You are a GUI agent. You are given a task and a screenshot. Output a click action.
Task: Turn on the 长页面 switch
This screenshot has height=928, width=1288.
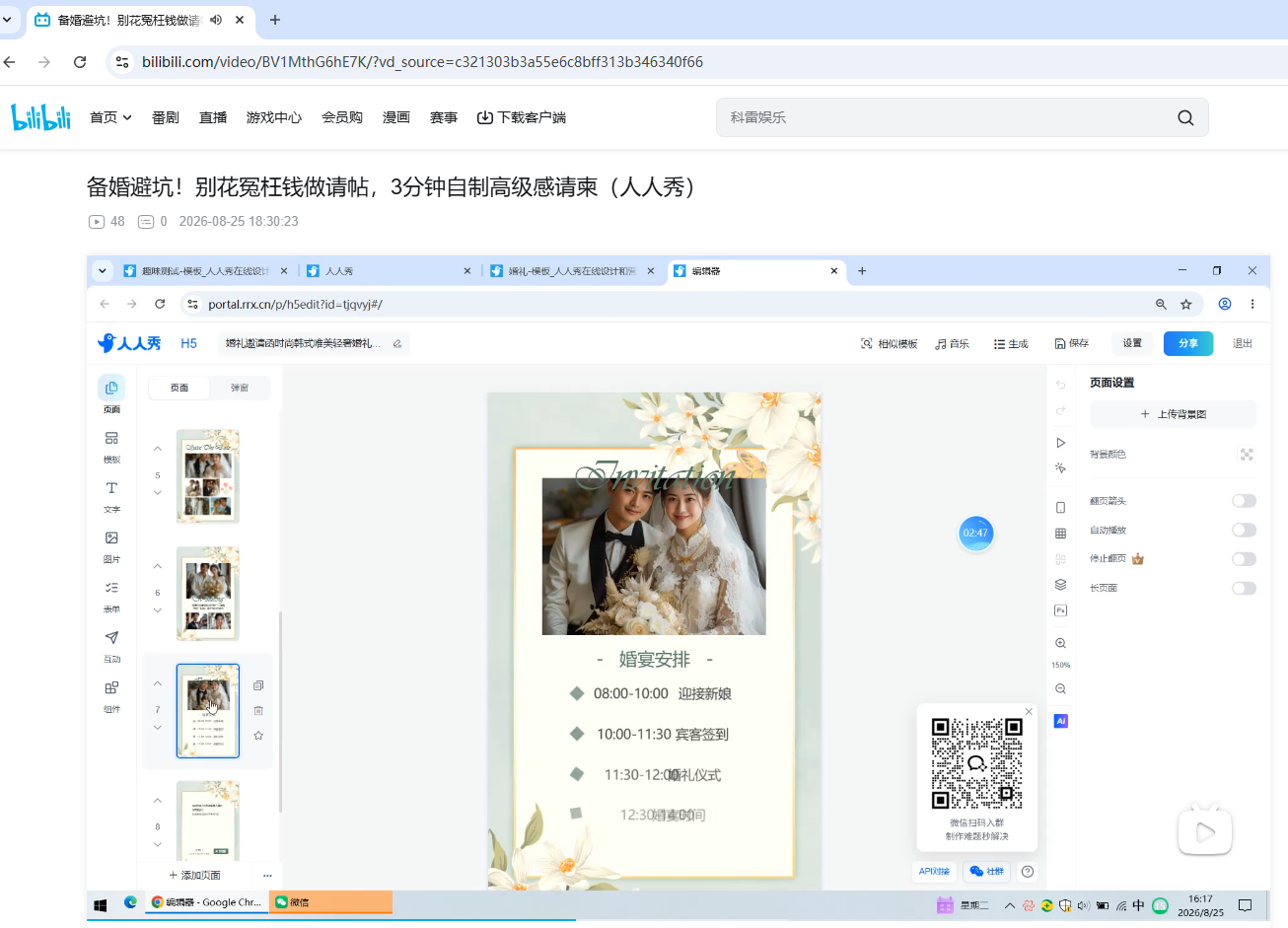pos(1244,588)
